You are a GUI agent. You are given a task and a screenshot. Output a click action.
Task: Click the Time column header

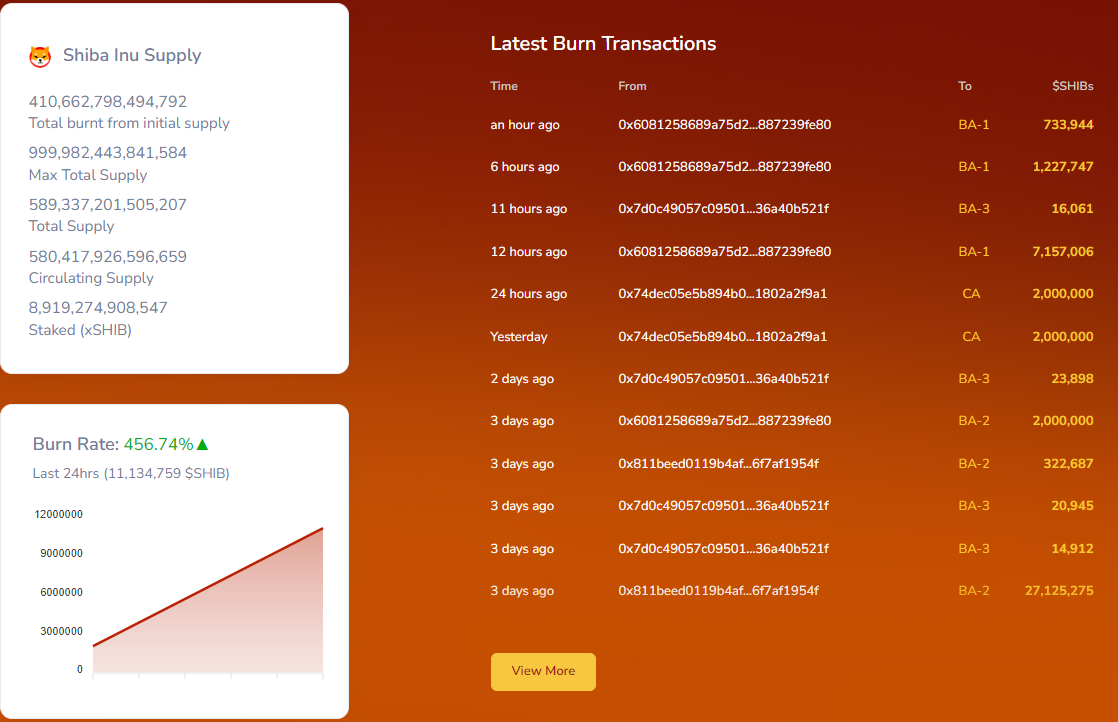(x=504, y=86)
